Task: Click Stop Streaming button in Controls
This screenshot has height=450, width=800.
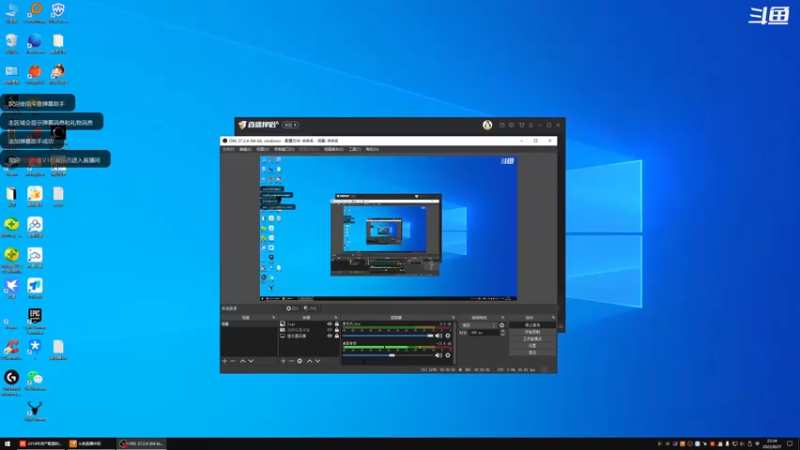Action: coord(532,325)
